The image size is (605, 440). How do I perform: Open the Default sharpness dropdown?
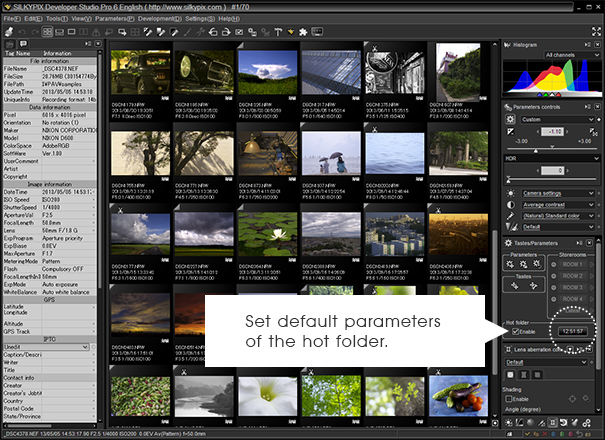[558, 227]
